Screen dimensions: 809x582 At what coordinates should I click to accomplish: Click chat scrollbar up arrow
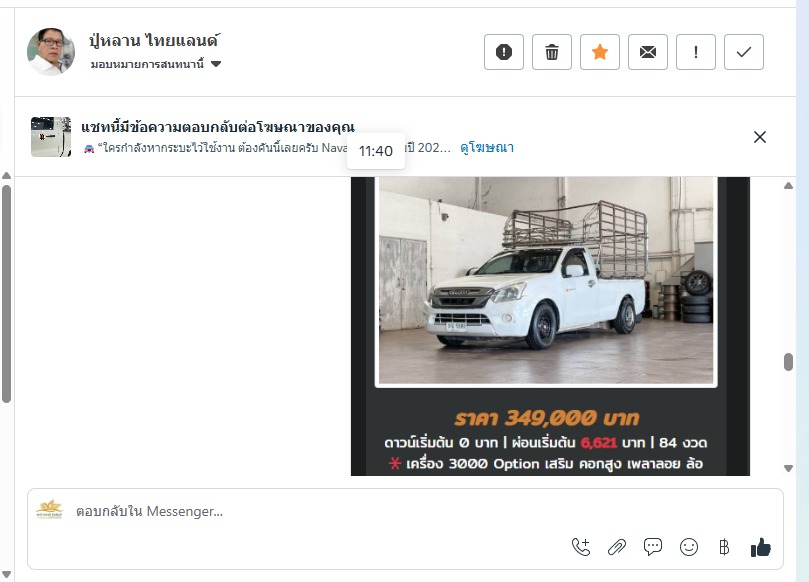(x=788, y=186)
